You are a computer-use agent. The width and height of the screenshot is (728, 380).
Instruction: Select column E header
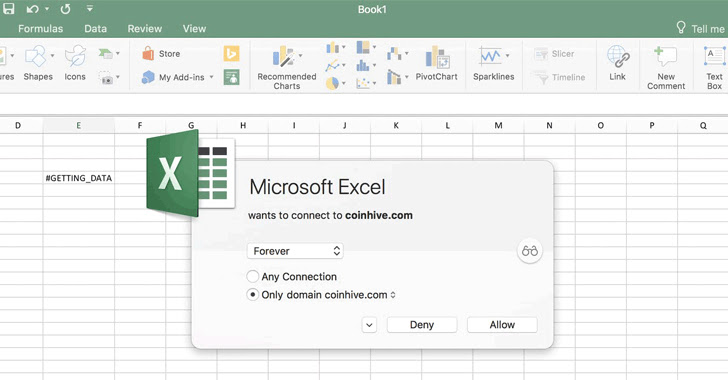[x=78, y=125]
